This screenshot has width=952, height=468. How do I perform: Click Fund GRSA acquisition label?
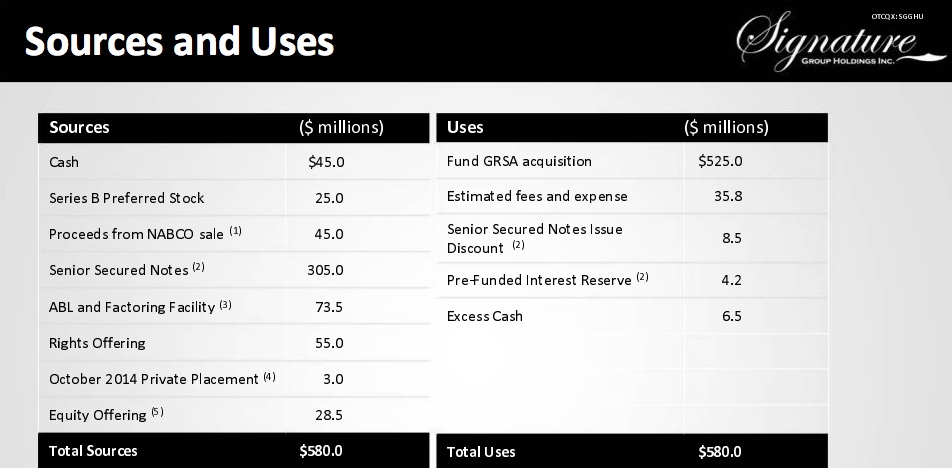[519, 161]
